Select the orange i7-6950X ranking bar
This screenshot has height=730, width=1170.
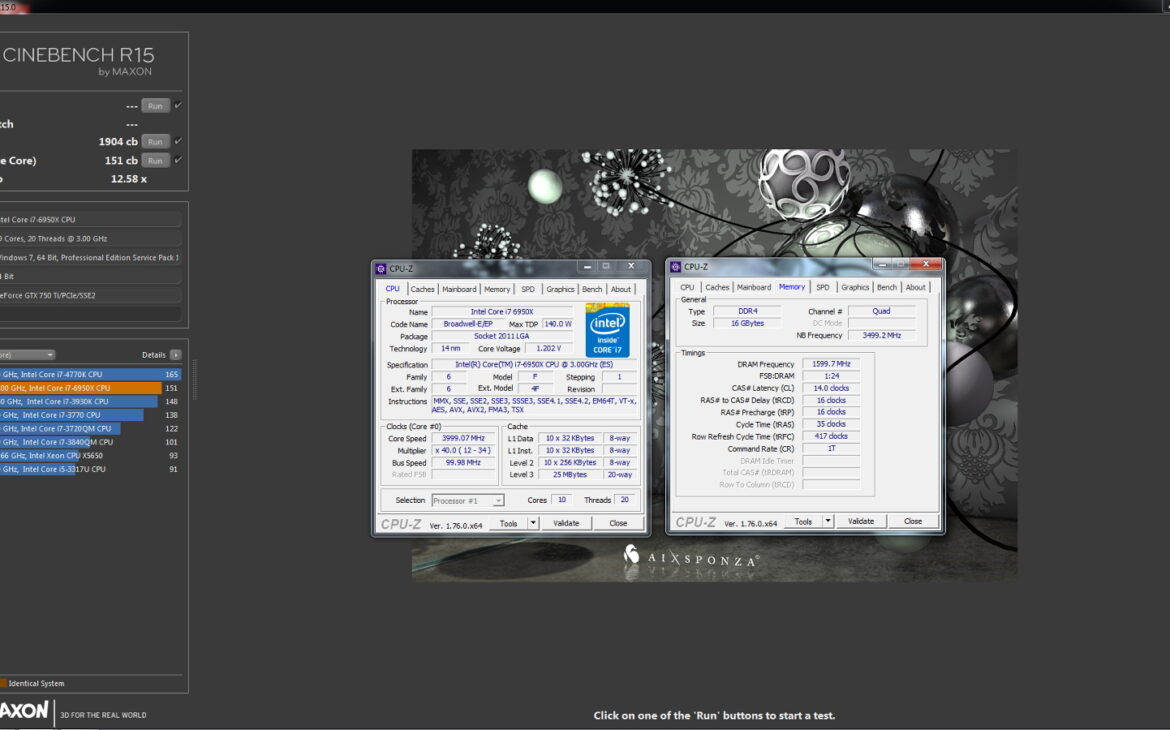click(80, 388)
